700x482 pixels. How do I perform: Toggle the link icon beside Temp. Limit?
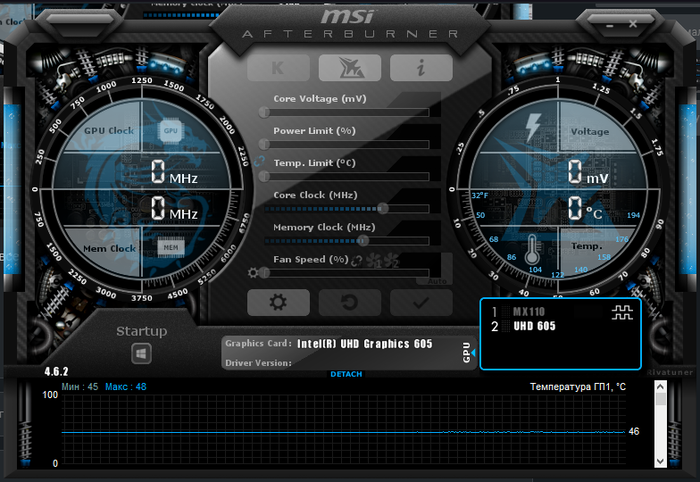pyautogui.click(x=261, y=161)
